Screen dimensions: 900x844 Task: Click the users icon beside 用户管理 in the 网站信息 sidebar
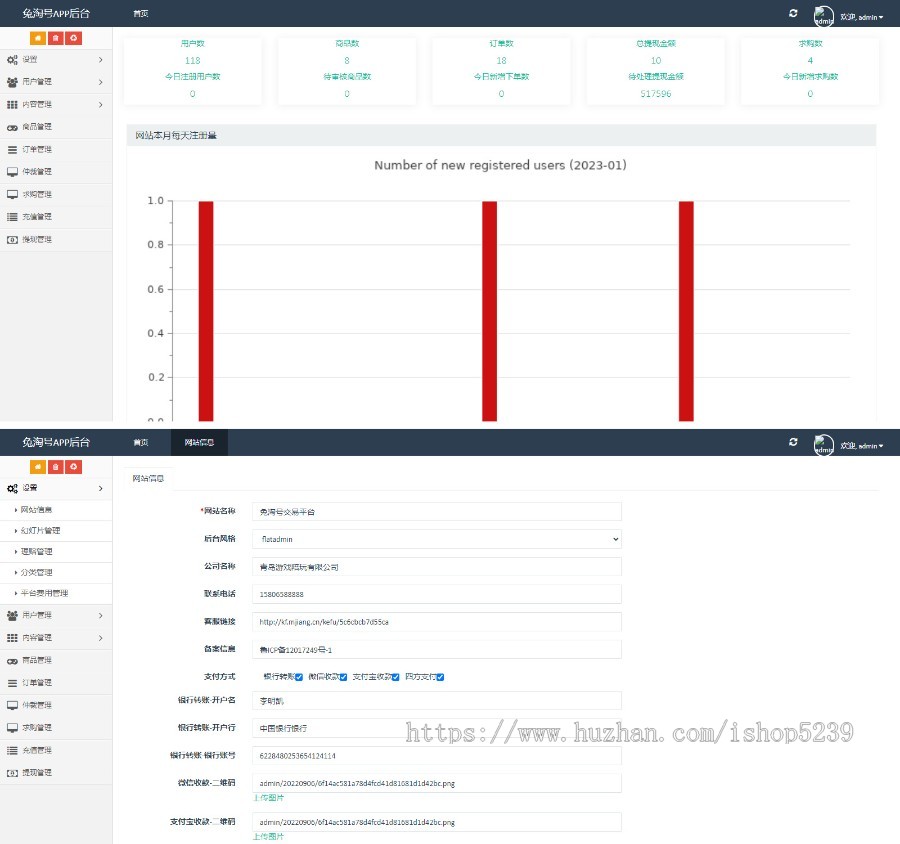coord(12,615)
